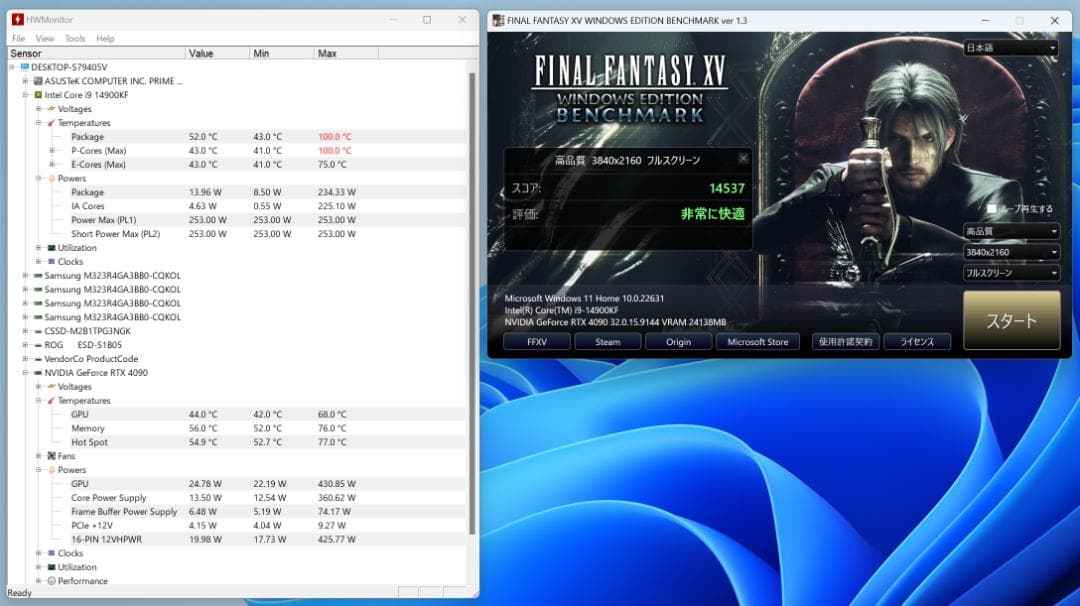Viewport: 1080px width, 606px height.
Task: Click the Utilization icon in the GPU section
Action: click(x=50, y=567)
